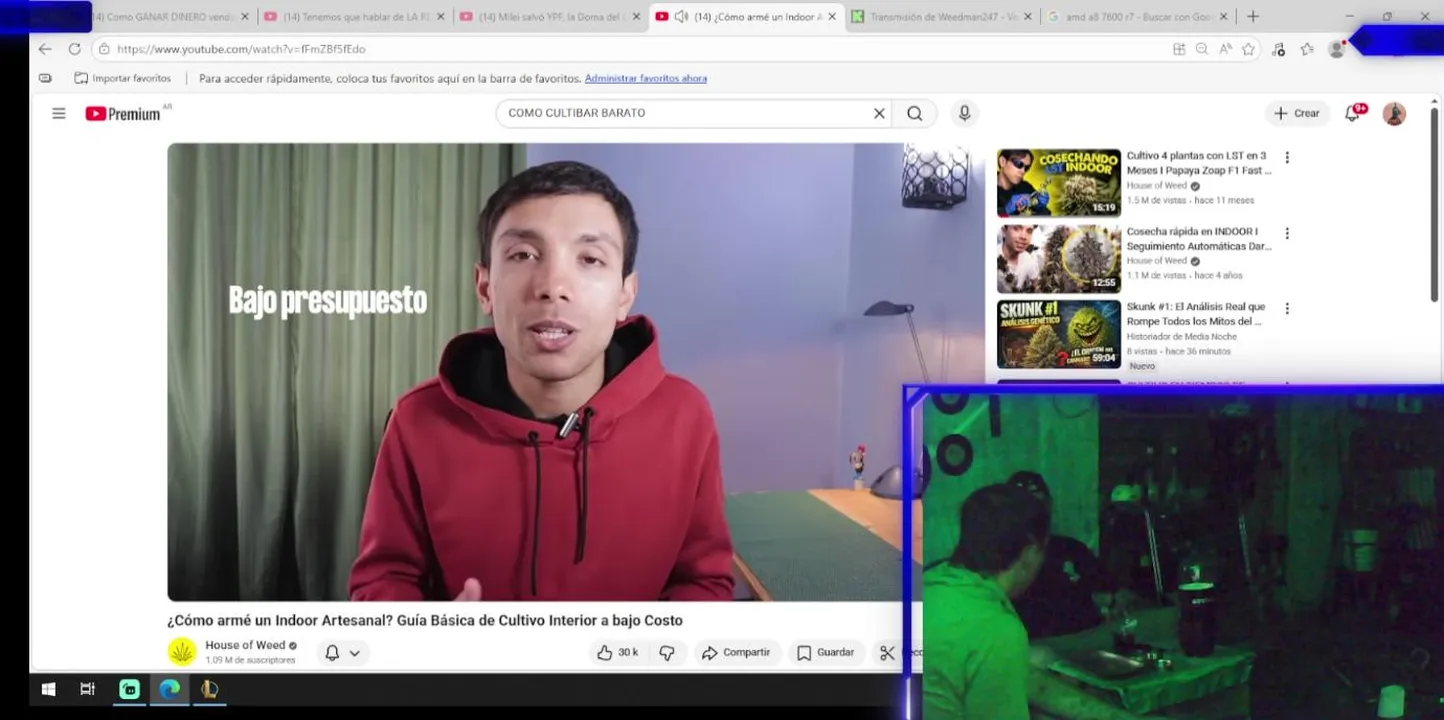Open clip scissors button under video
The height and width of the screenshot is (720, 1444).
click(887, 653)
